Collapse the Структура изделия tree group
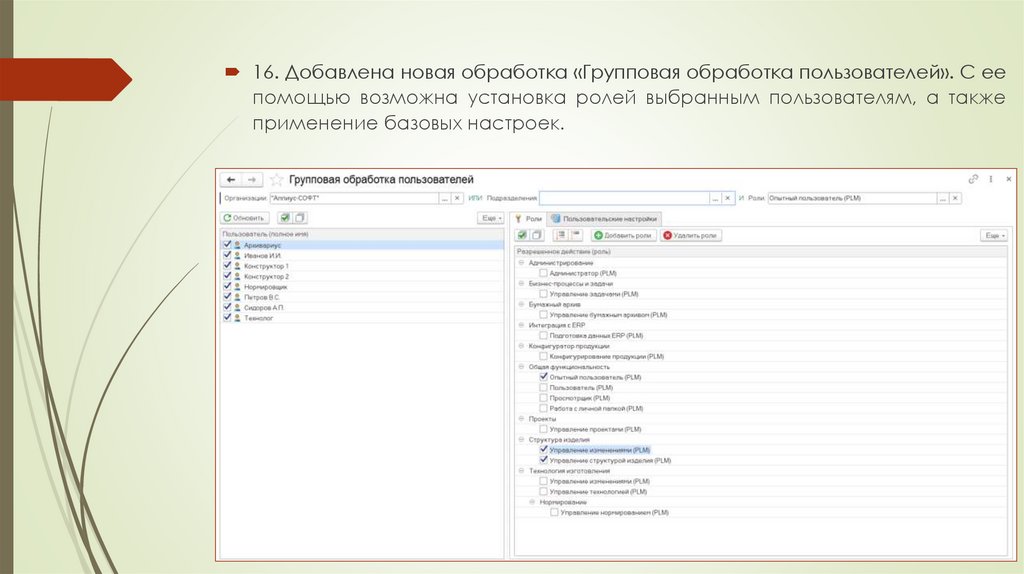The image size is (1024, 574). (x=521, y=440)
